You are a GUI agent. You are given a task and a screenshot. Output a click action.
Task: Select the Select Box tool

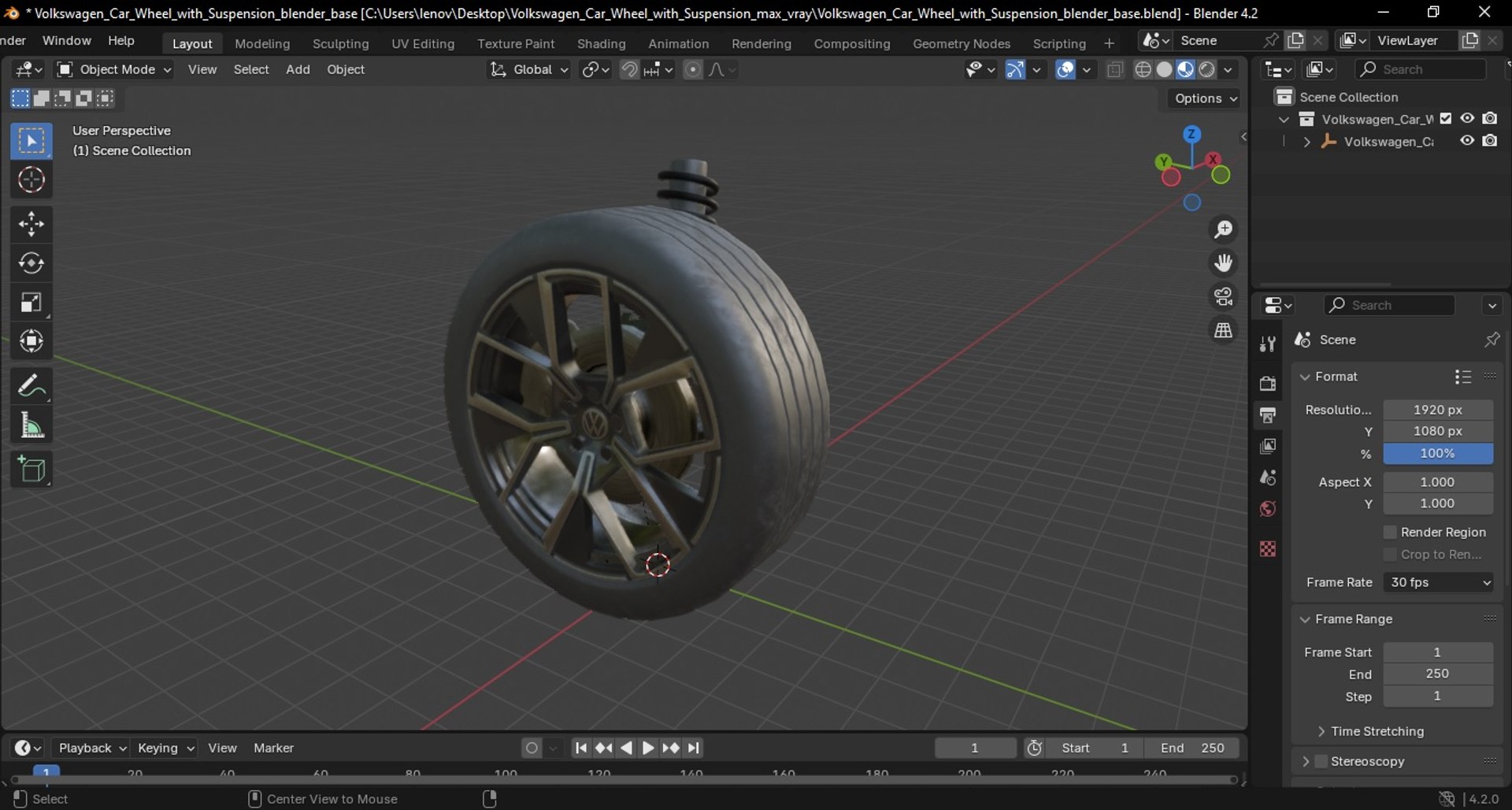click(31, 142)
